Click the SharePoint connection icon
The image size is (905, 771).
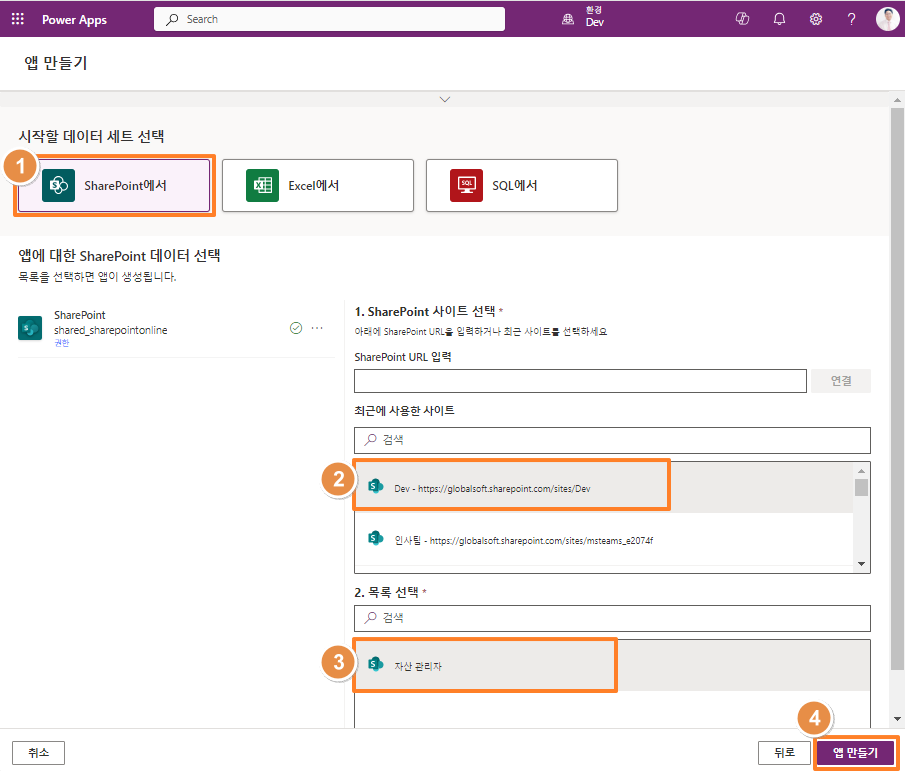[30, 328]
